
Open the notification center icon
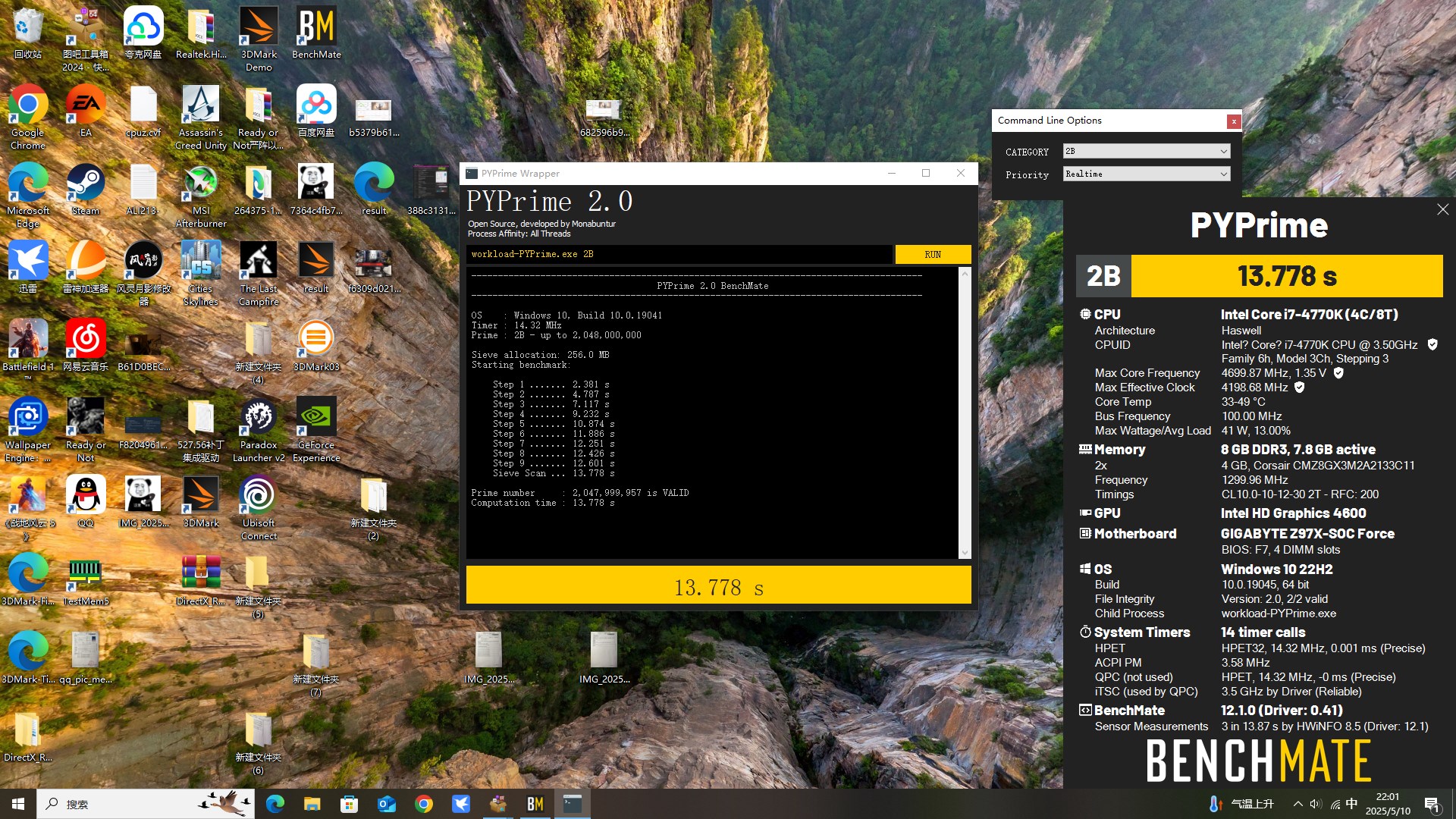tap(1432, 804)
